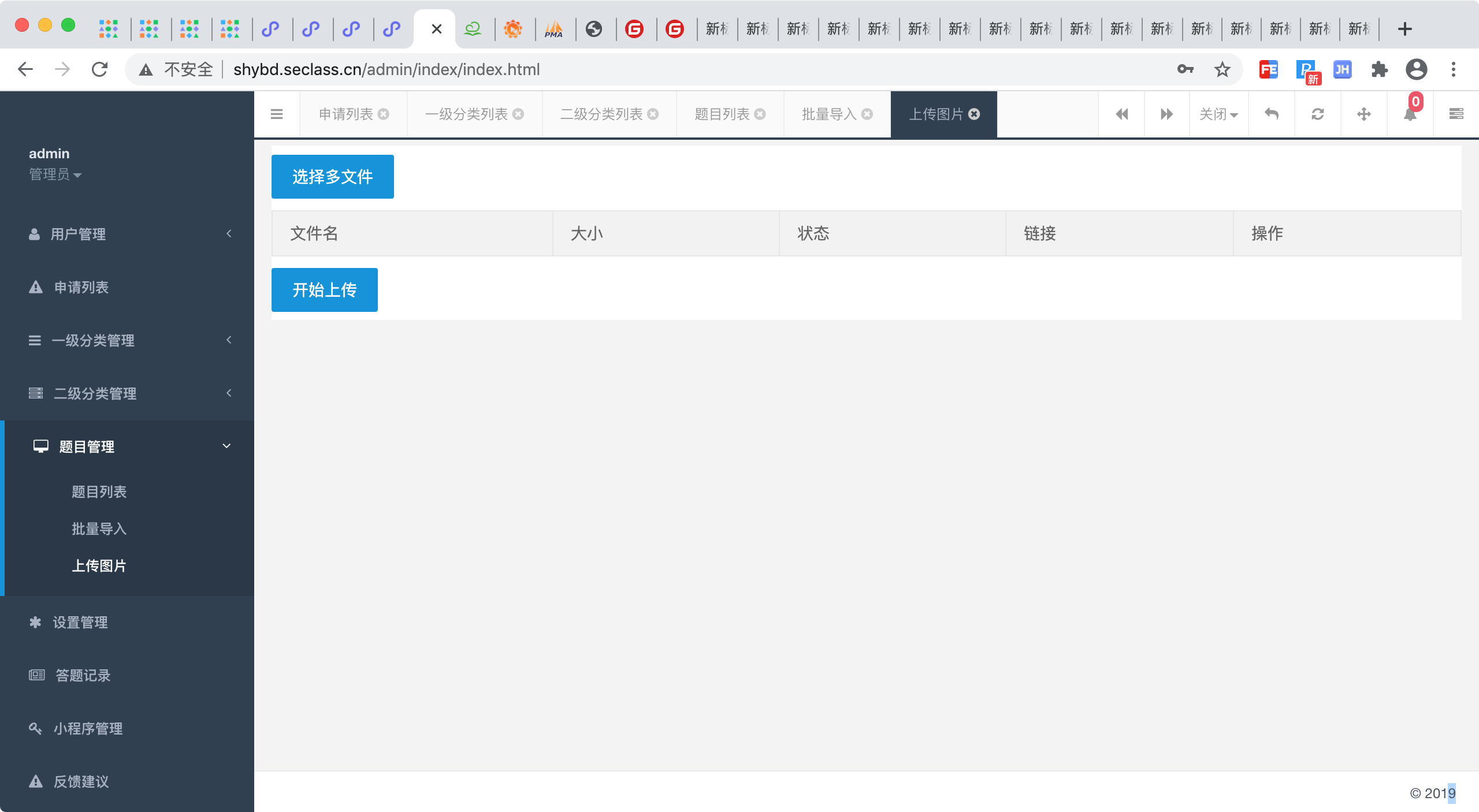This screenshot has width=1479, height=812.
Task: Open 设置管理 in the sidebar
Action: tap(80, 622)
